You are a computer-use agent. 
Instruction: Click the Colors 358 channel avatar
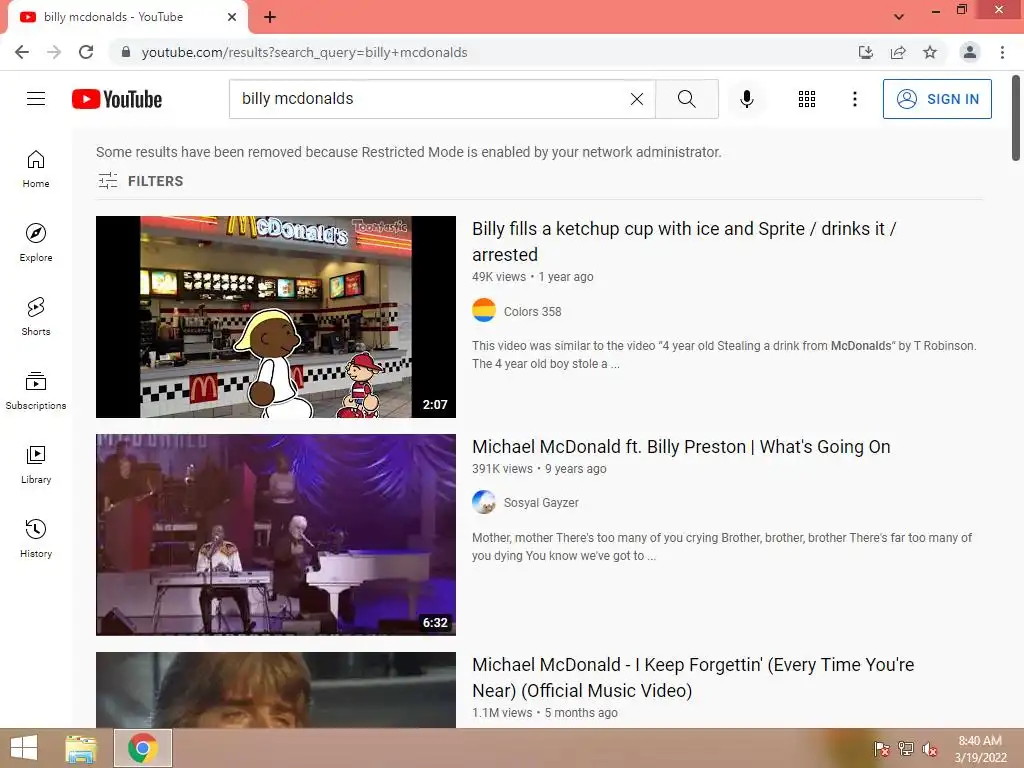(x=484, y=310)
